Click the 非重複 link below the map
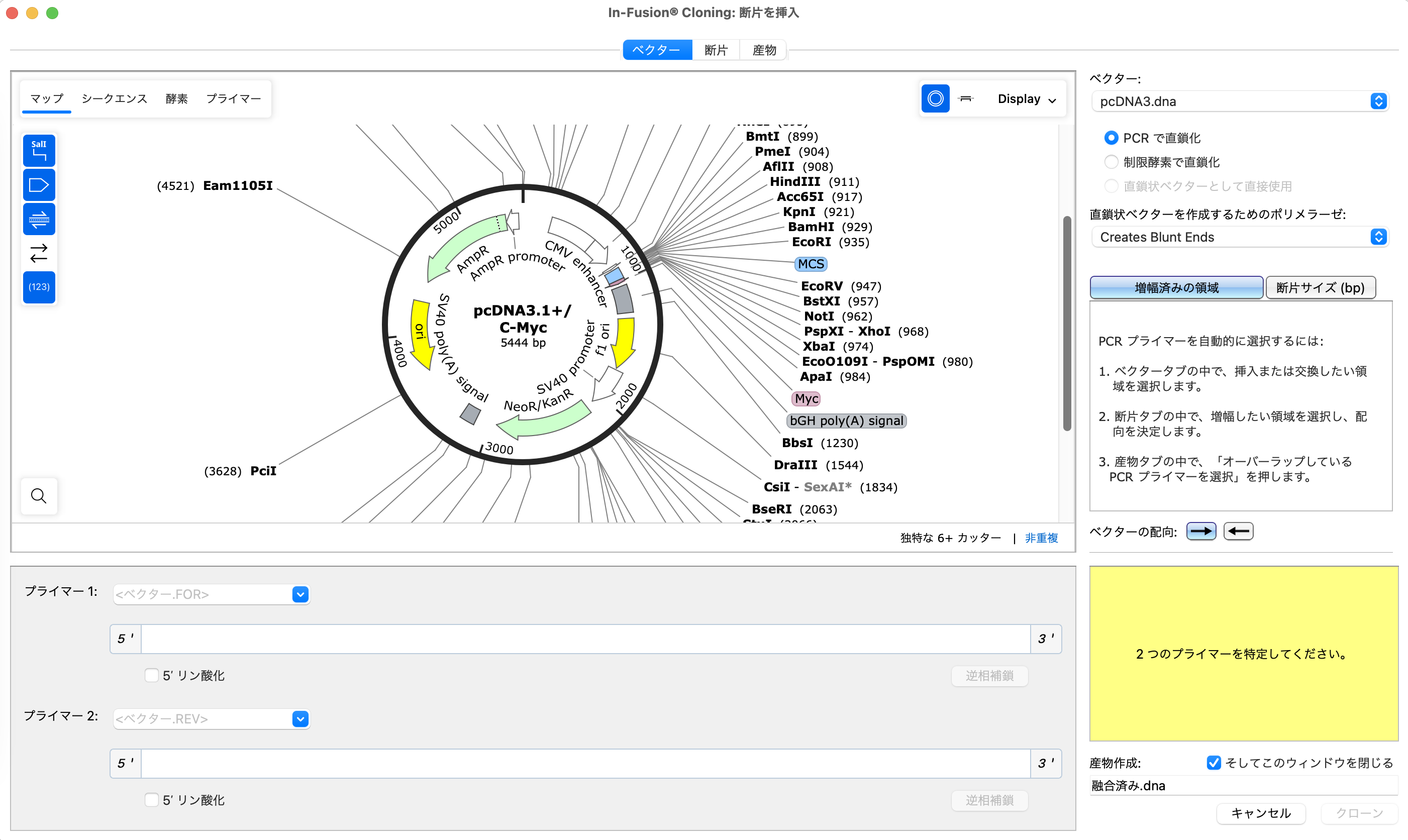The image size is (1408, 840). pos(1041,538)
